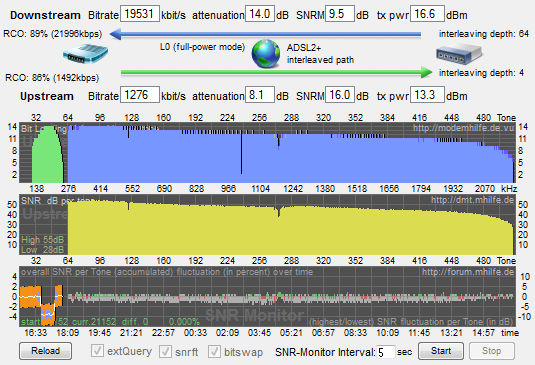
Task: Click 'interleaving depth: 64' text
Action: [484, 34]
